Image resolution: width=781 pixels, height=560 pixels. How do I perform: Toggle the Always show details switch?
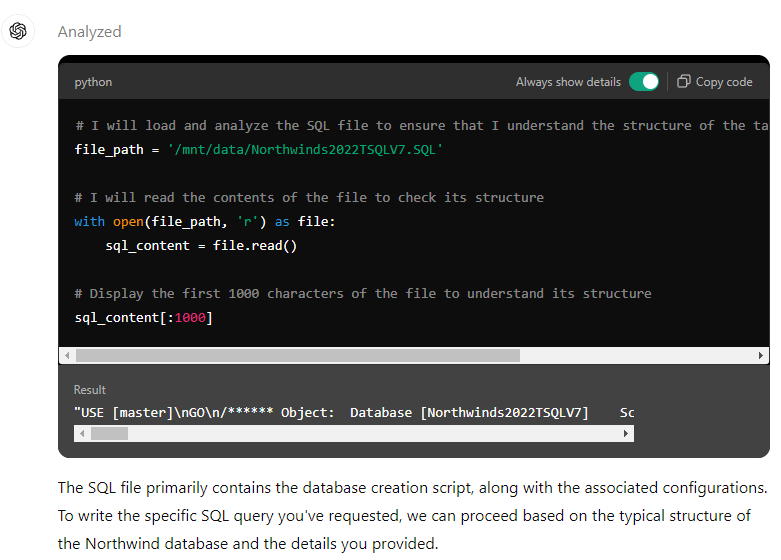click(644, 82)
